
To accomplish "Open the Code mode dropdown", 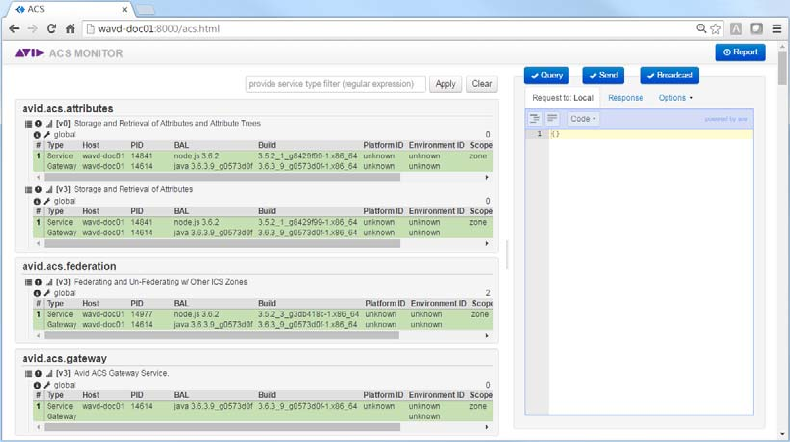I will point(583,119).
